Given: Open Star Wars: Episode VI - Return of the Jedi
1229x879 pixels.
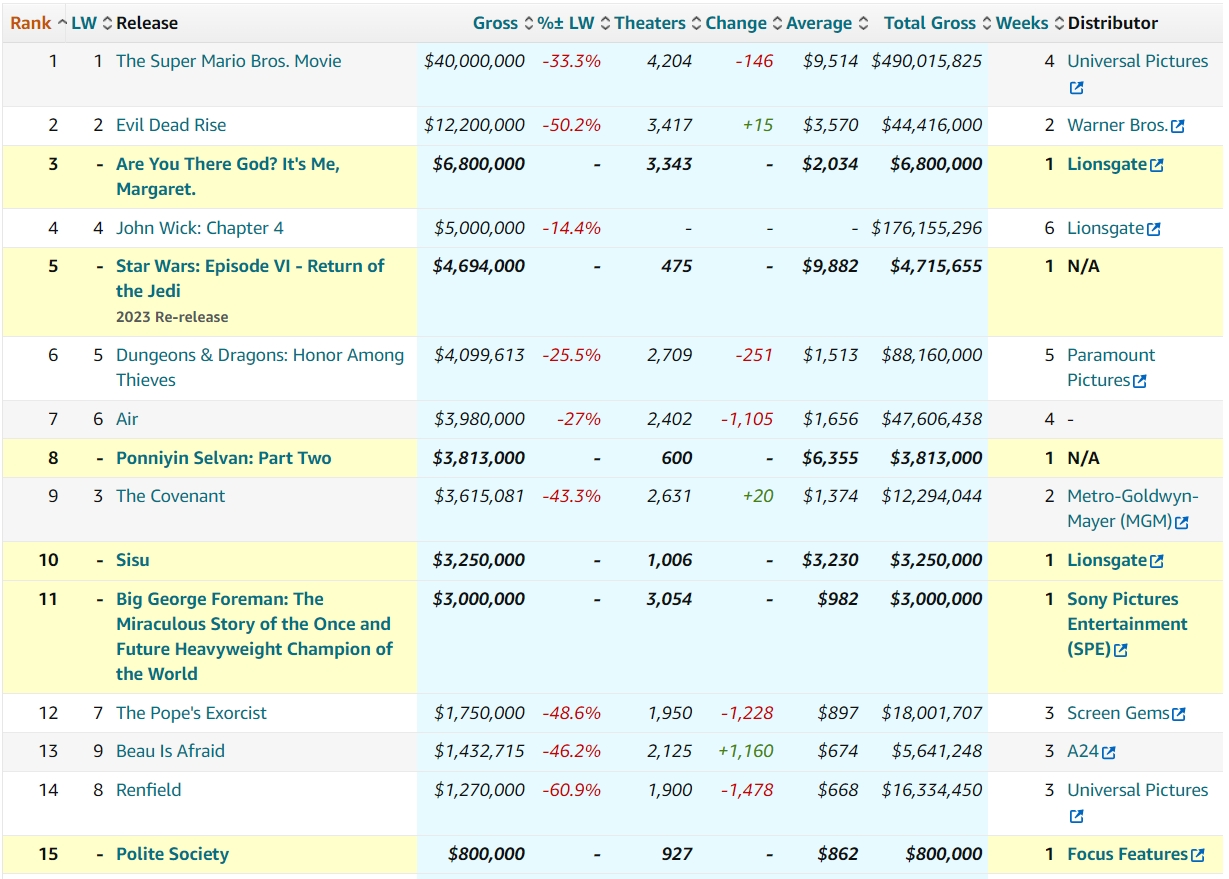Looking at the screenshot, I should [250, 279].
